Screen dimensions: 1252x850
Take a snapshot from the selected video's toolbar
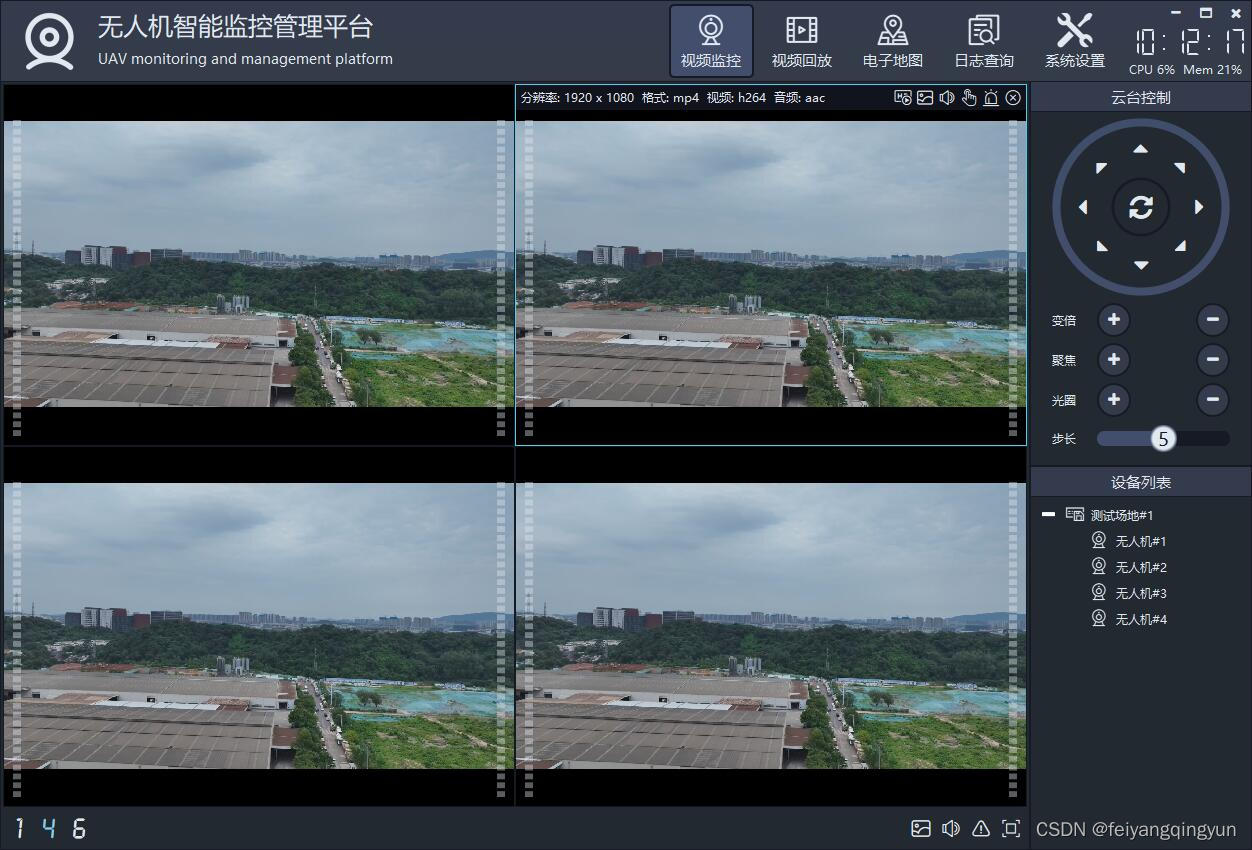click(925, 97)
